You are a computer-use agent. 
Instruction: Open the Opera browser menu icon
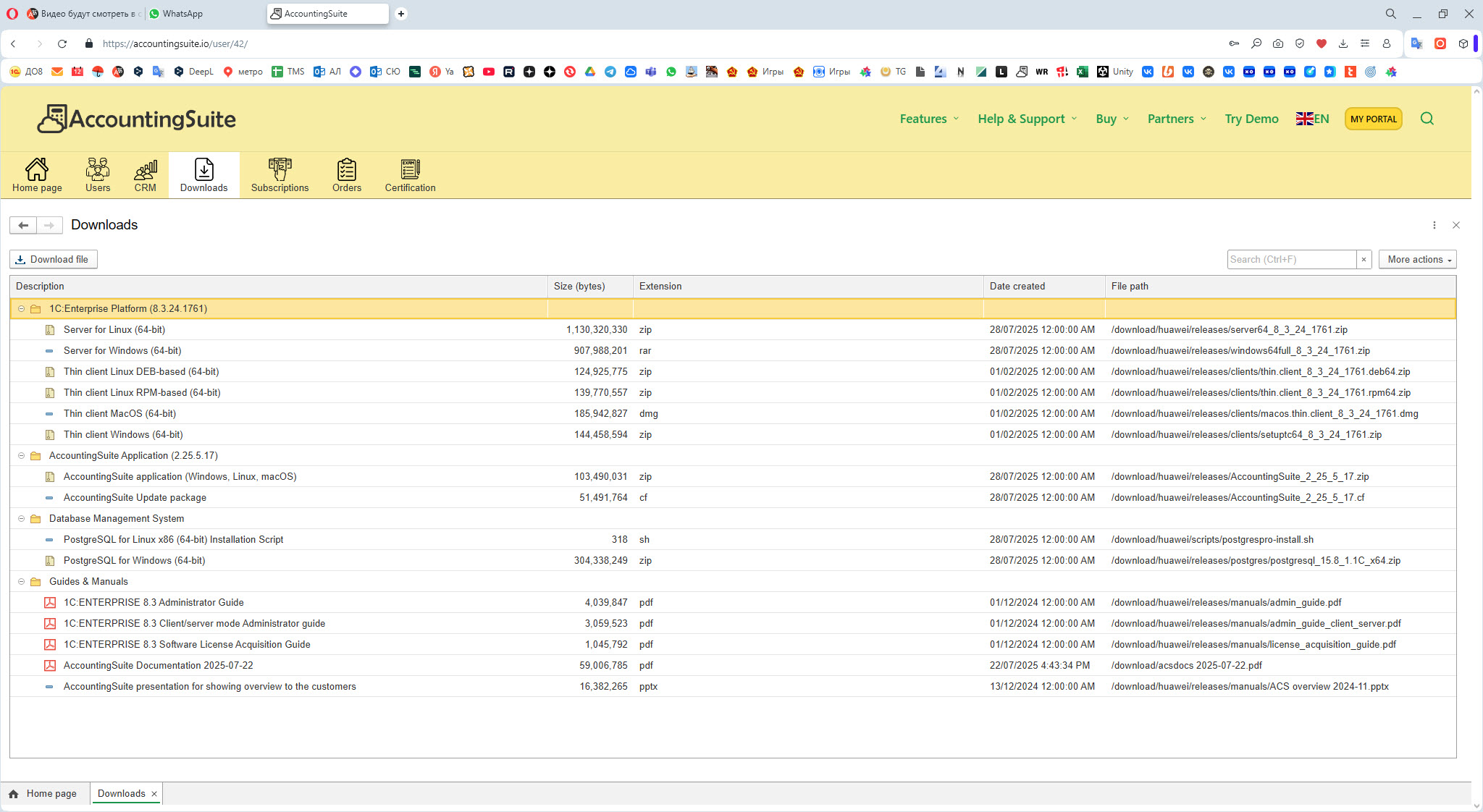pos(12,14)
